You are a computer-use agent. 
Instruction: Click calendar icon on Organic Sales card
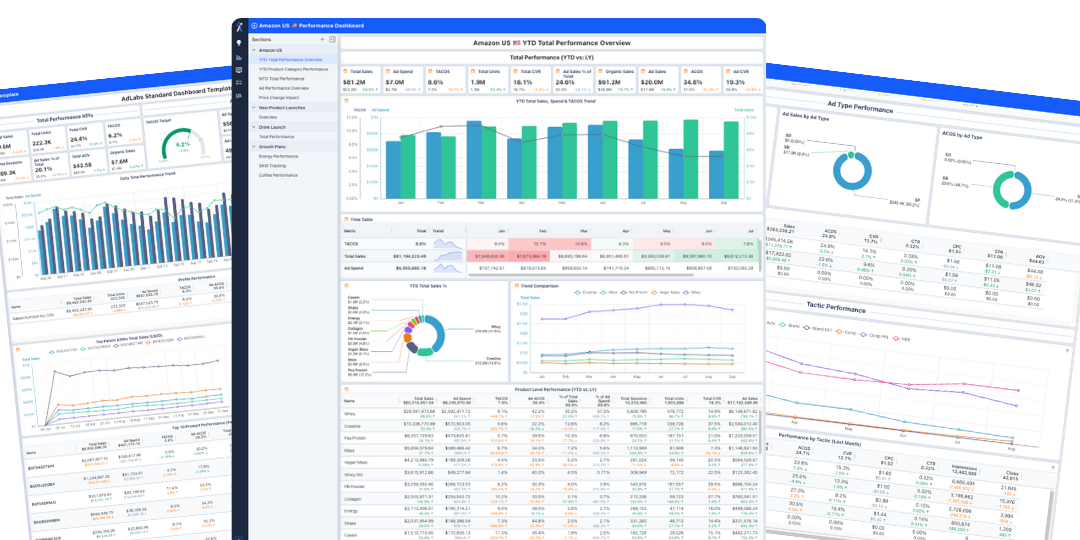pos(601,71)
